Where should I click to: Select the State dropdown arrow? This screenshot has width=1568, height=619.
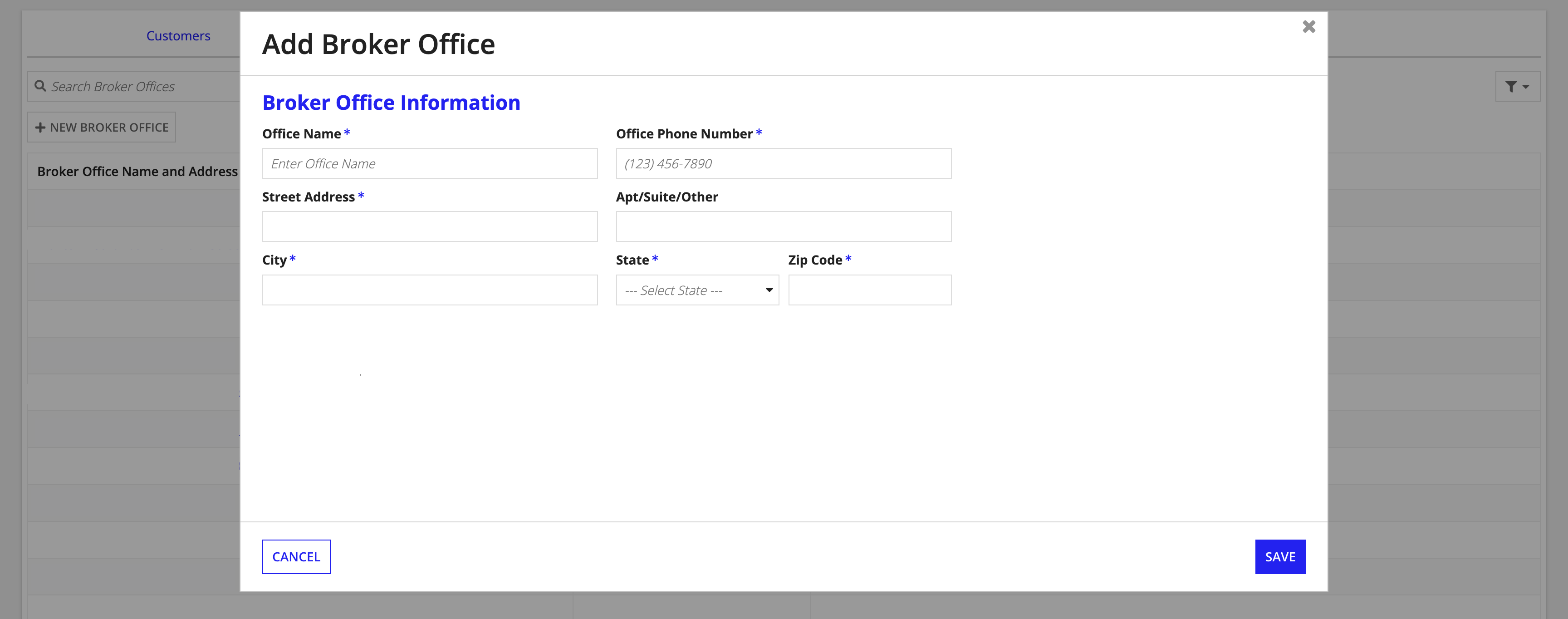coord(769,289)
